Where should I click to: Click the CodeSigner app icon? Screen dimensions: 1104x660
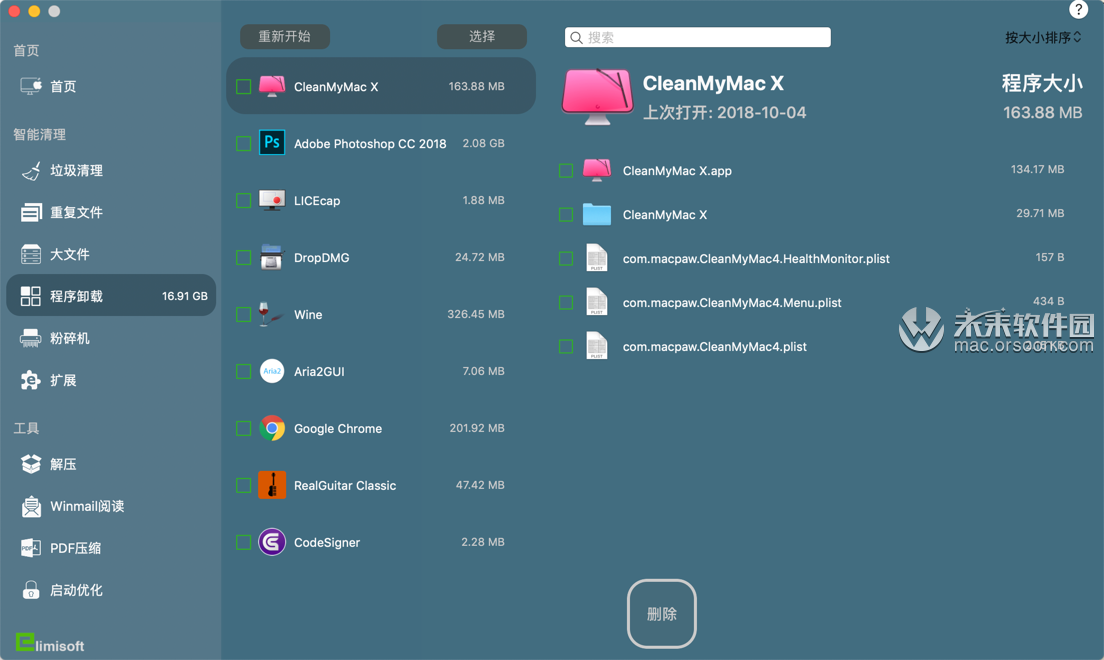click(272, 542)
